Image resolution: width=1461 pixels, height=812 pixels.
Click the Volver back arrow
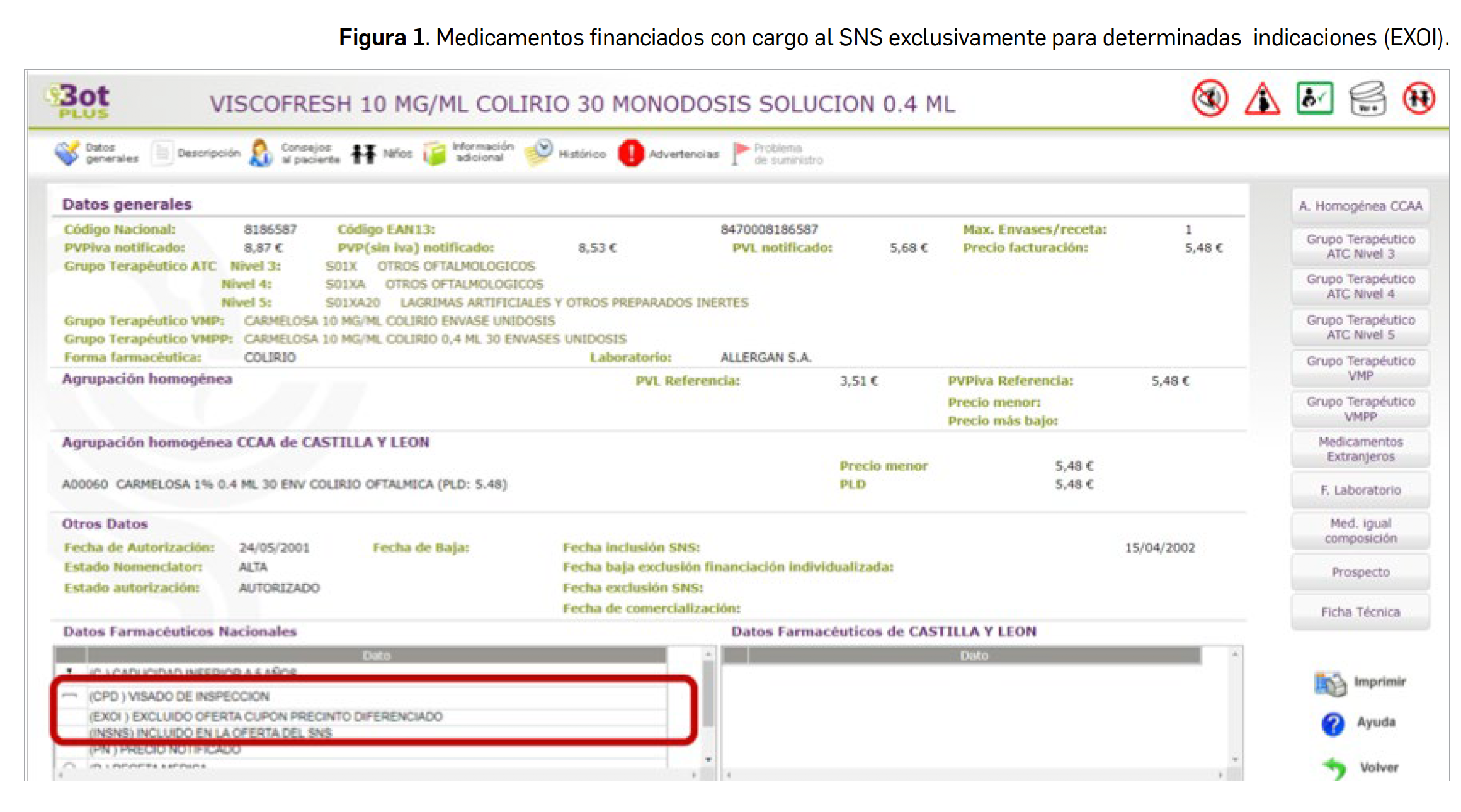(x=1334, y=767)
